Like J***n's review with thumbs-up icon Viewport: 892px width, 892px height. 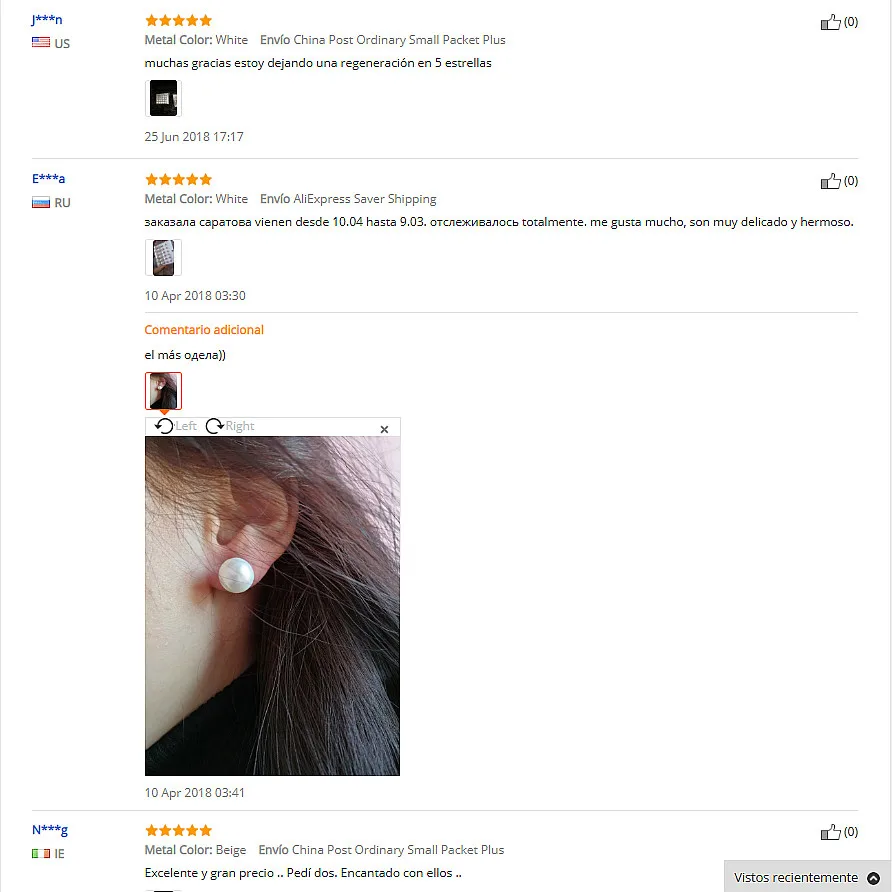[x=830, y=22]
